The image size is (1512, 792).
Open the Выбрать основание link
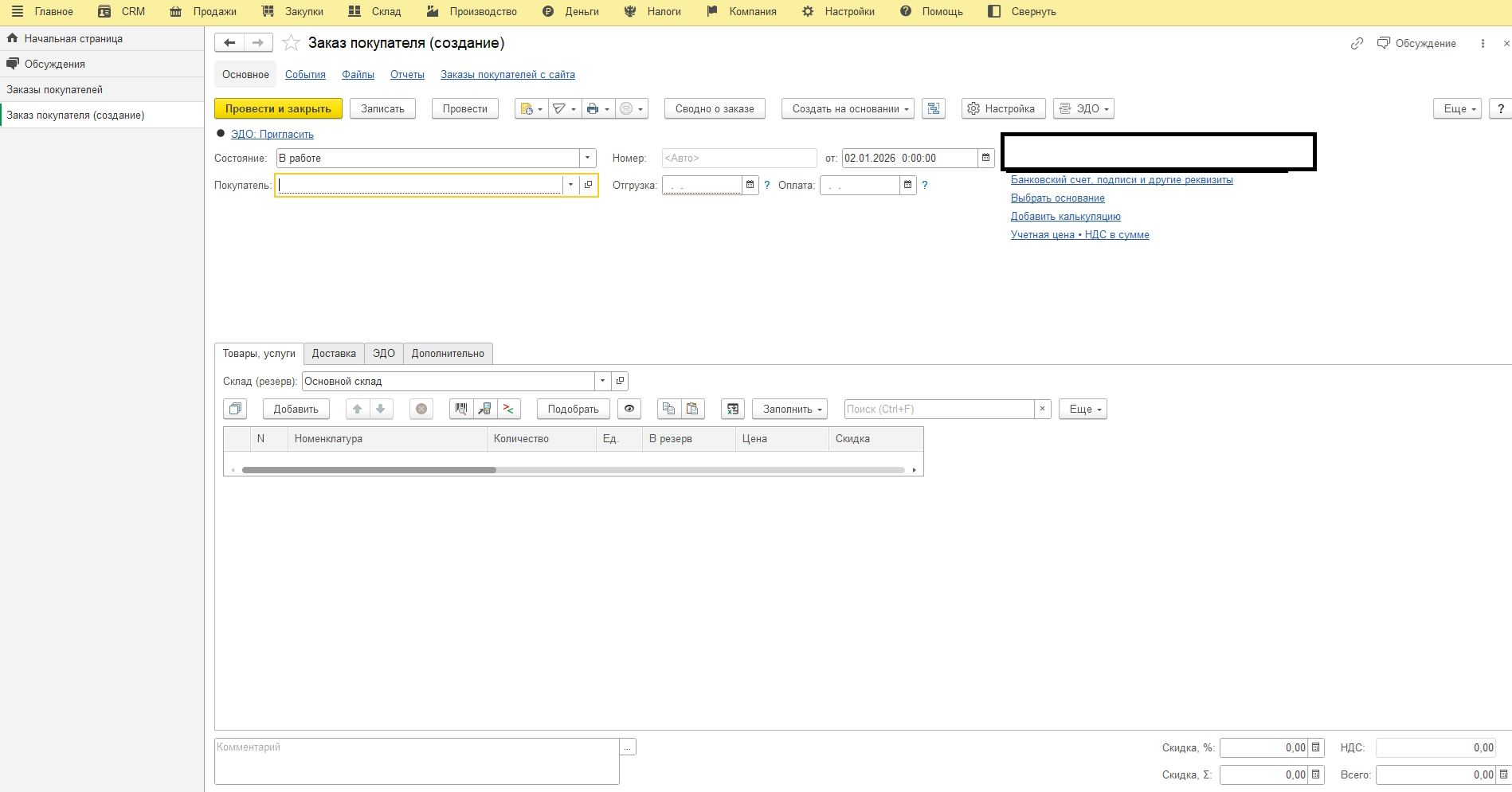click(x=1057, y=198)
